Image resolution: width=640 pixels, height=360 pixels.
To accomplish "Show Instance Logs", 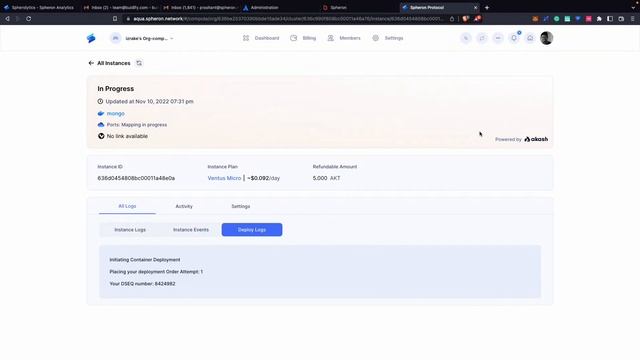I will (x=130, y=230).
